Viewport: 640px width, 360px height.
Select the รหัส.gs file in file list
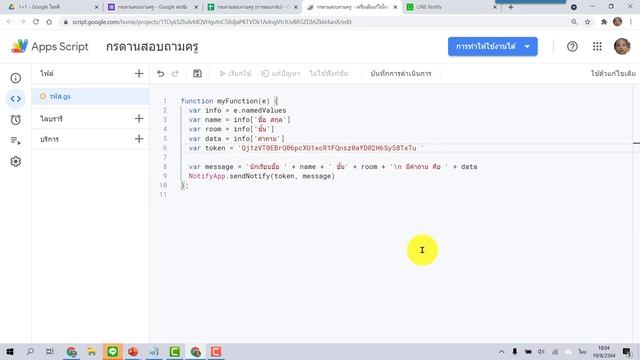coord(90,96)
